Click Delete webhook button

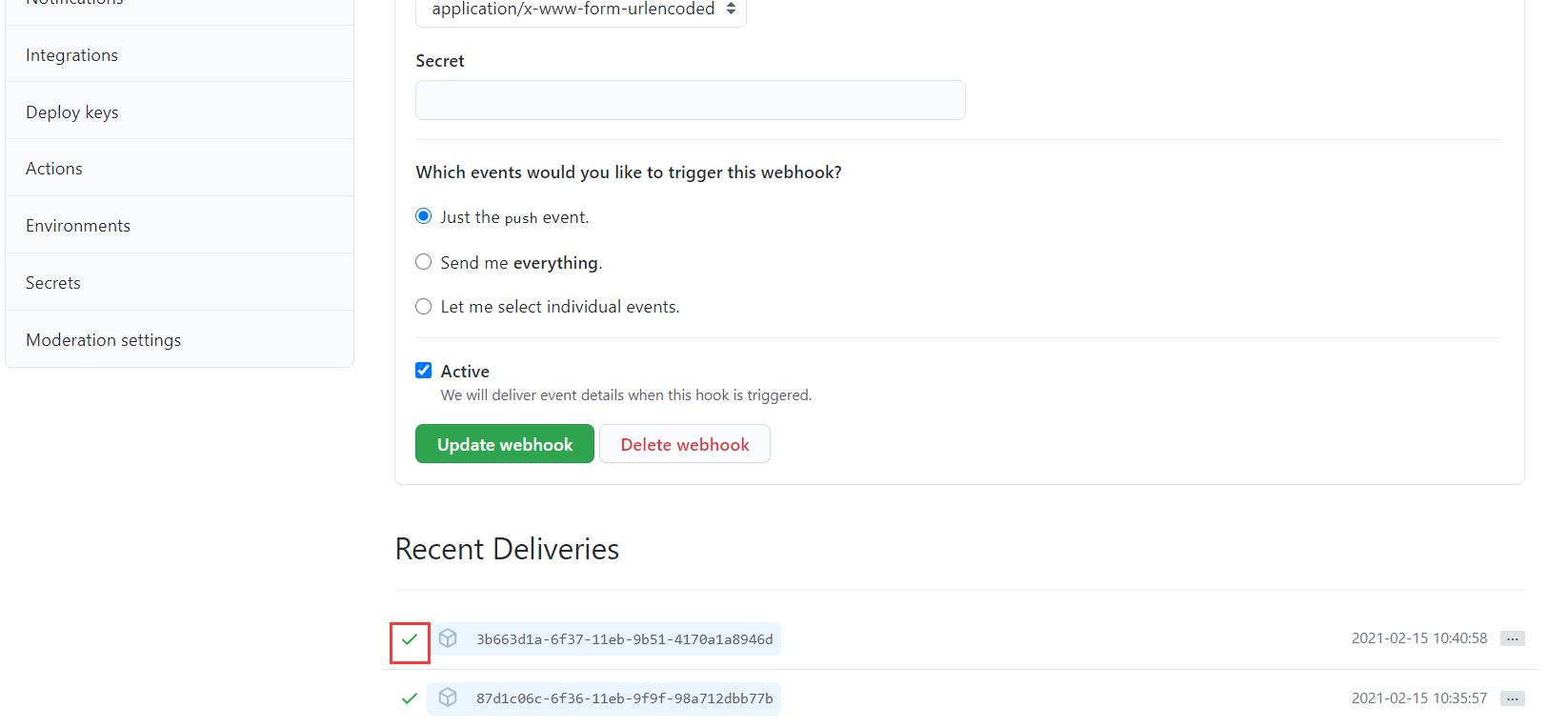click(x=685, y=444)
